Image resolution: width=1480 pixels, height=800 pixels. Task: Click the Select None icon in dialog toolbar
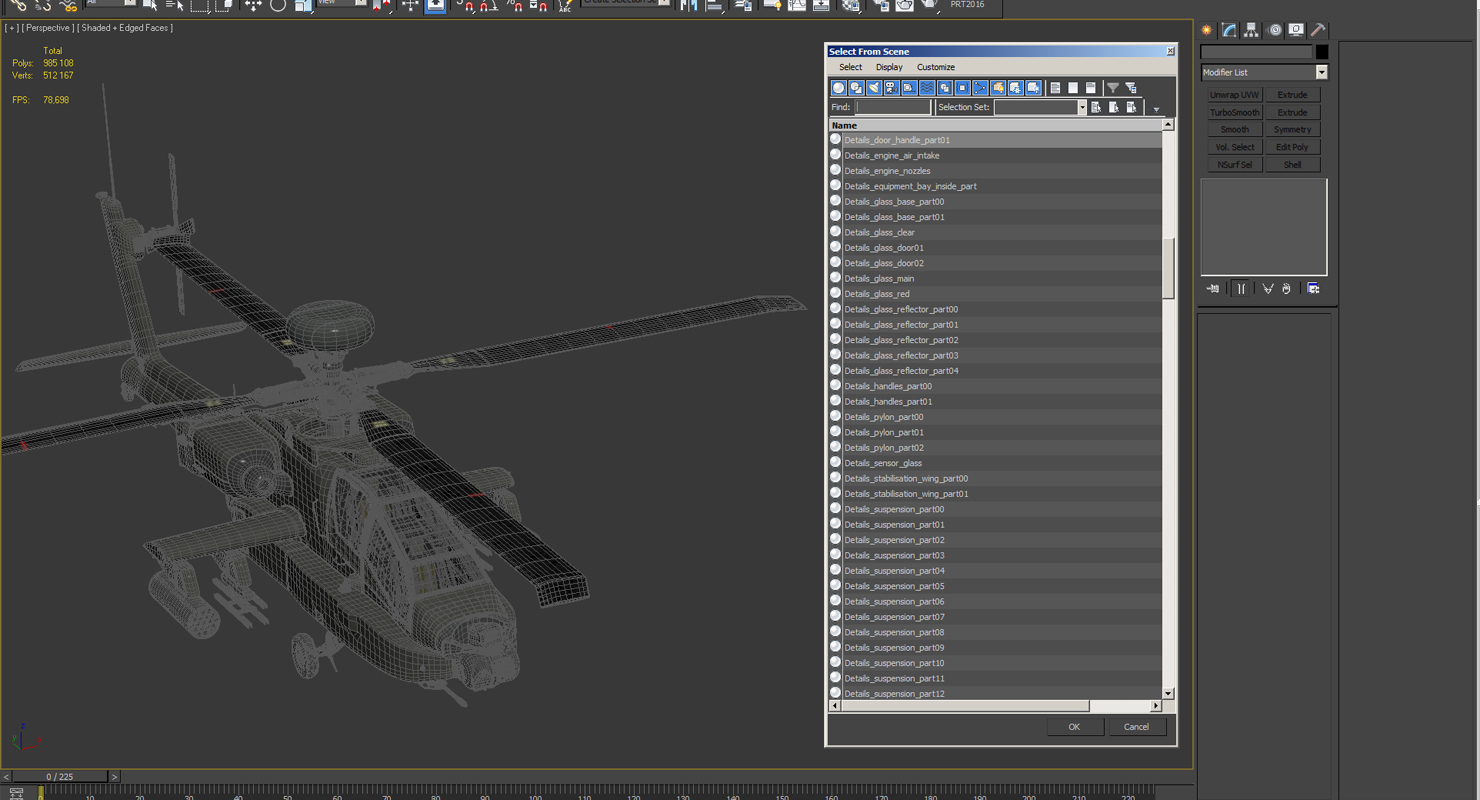[1073, 88]
